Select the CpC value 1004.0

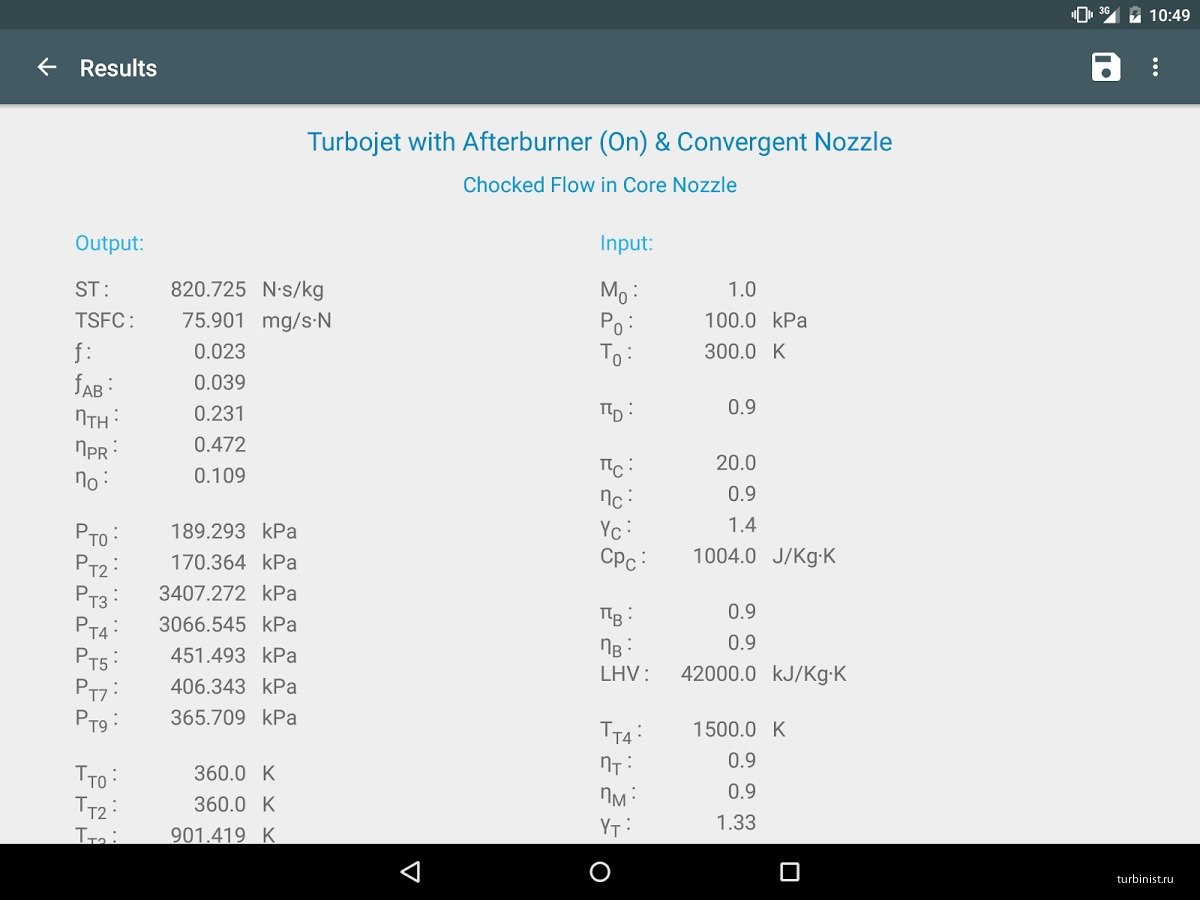pyautogui.click(x=724, y=556)
